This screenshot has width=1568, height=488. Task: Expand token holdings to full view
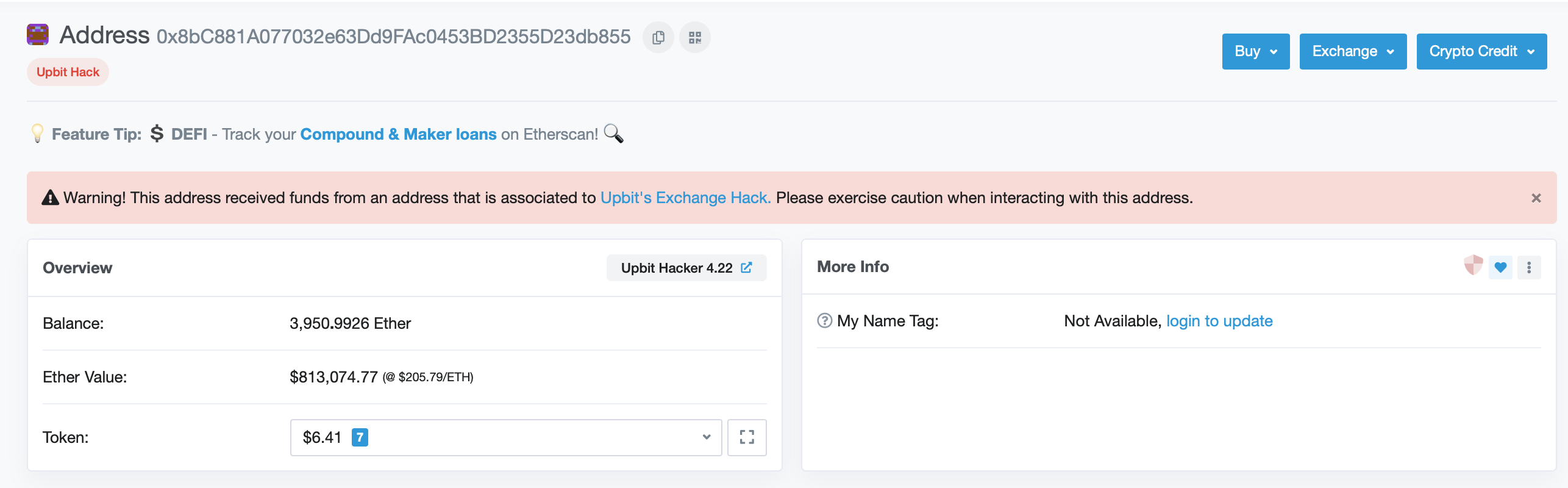coord(747,437)
